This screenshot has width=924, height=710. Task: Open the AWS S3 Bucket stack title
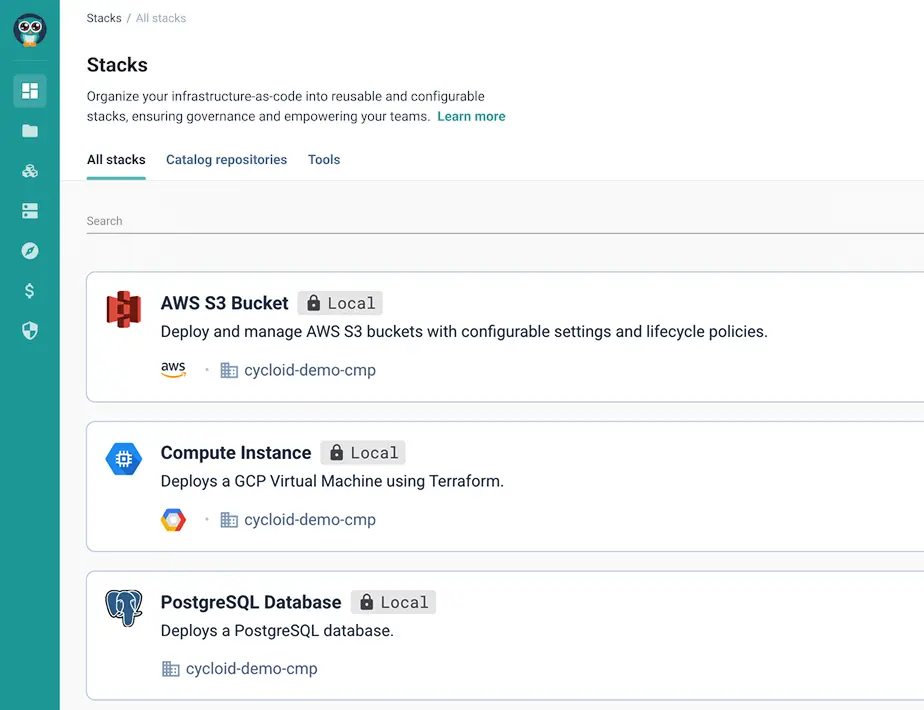pos(224,303)
